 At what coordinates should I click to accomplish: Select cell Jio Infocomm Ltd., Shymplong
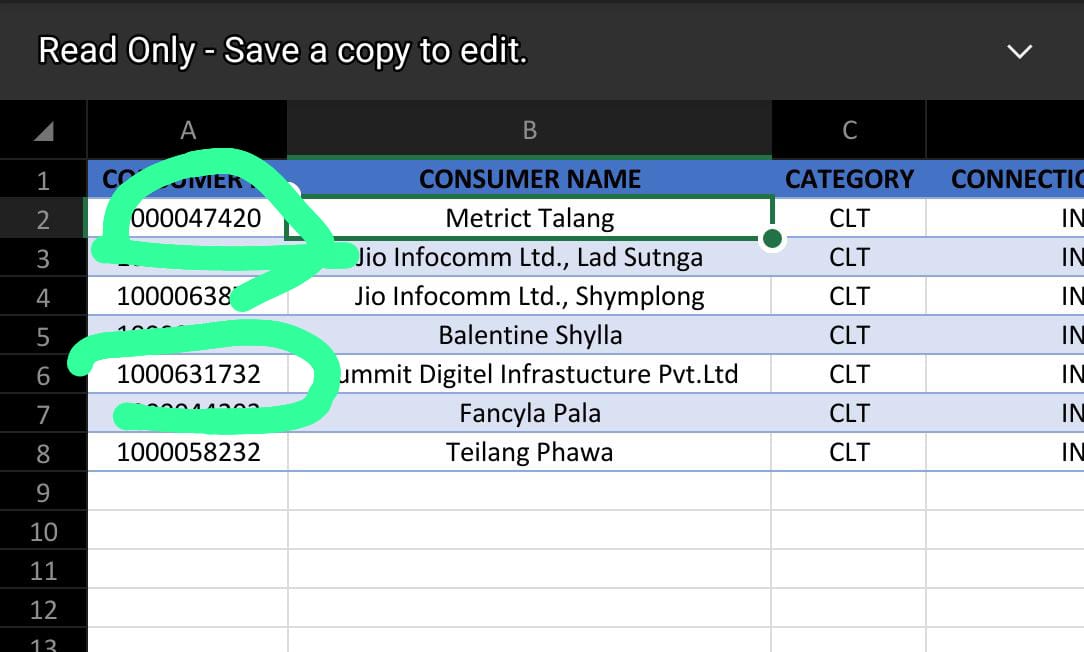click(529, 296)
